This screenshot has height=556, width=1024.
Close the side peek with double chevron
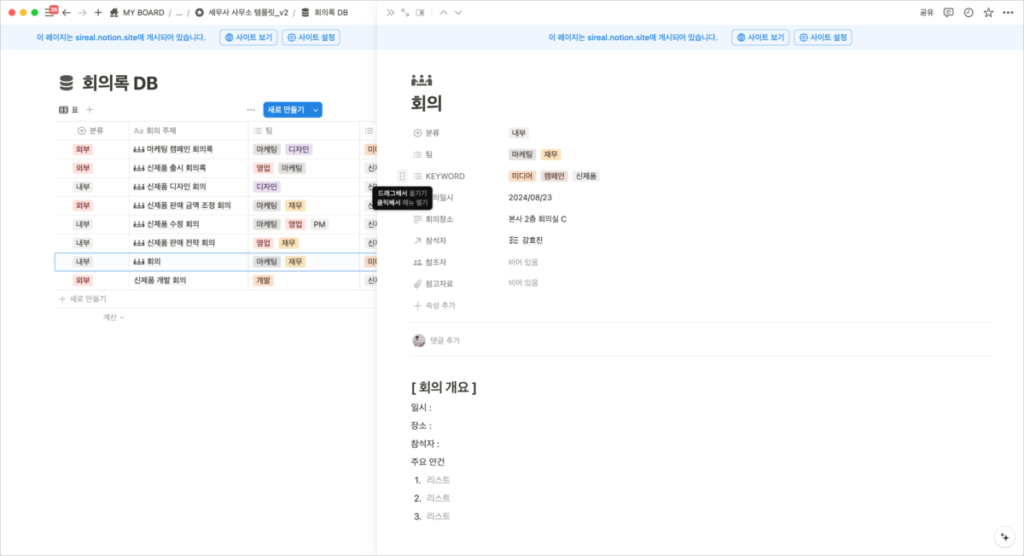click(x=390, y=12)
